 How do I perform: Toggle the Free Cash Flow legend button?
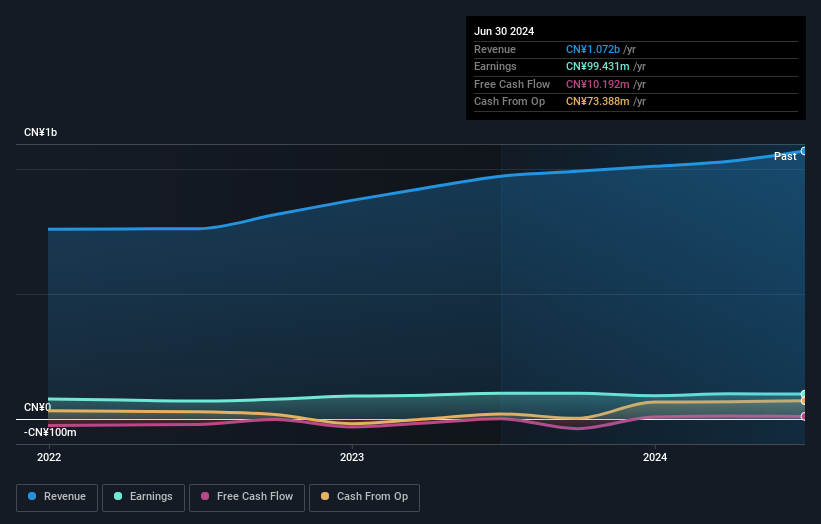(x=247, y=497)
